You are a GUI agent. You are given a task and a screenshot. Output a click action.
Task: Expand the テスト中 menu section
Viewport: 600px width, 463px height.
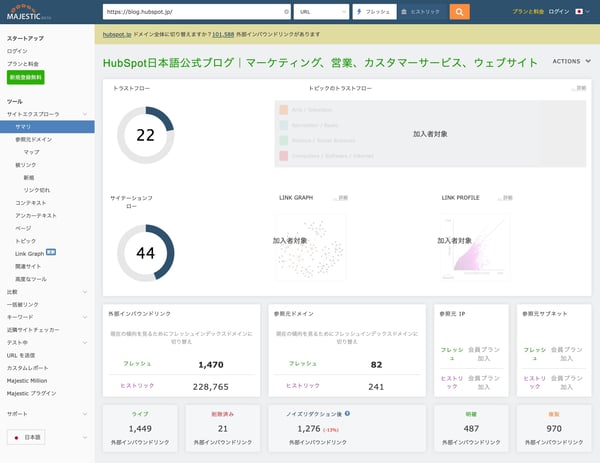(x=85, y=342)
